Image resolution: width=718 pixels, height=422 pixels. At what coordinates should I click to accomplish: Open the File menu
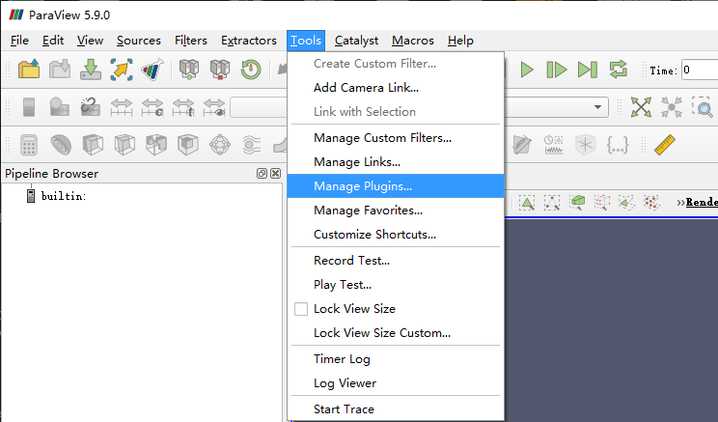20,41
